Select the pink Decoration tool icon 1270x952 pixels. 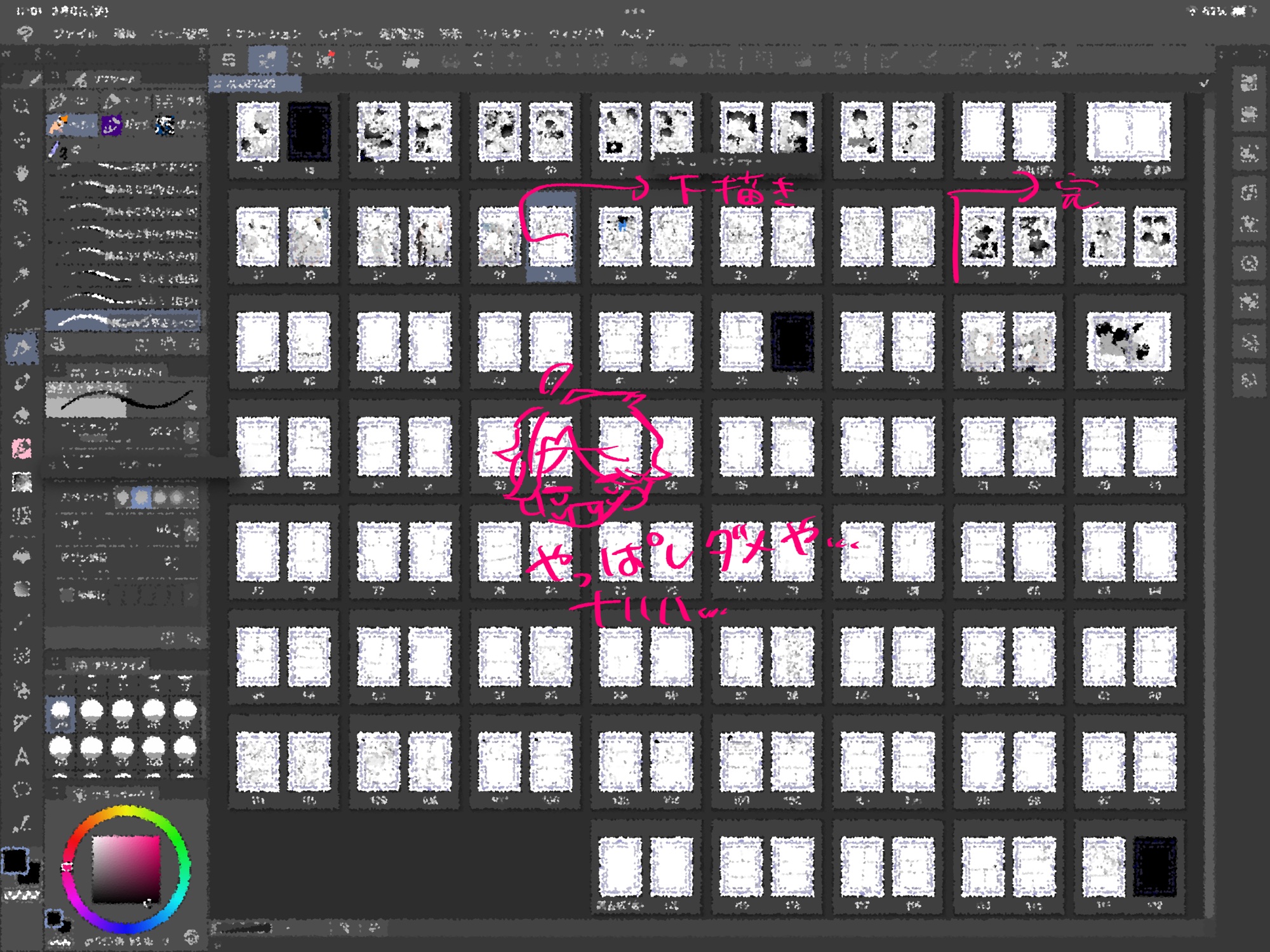tap(22, 449)
